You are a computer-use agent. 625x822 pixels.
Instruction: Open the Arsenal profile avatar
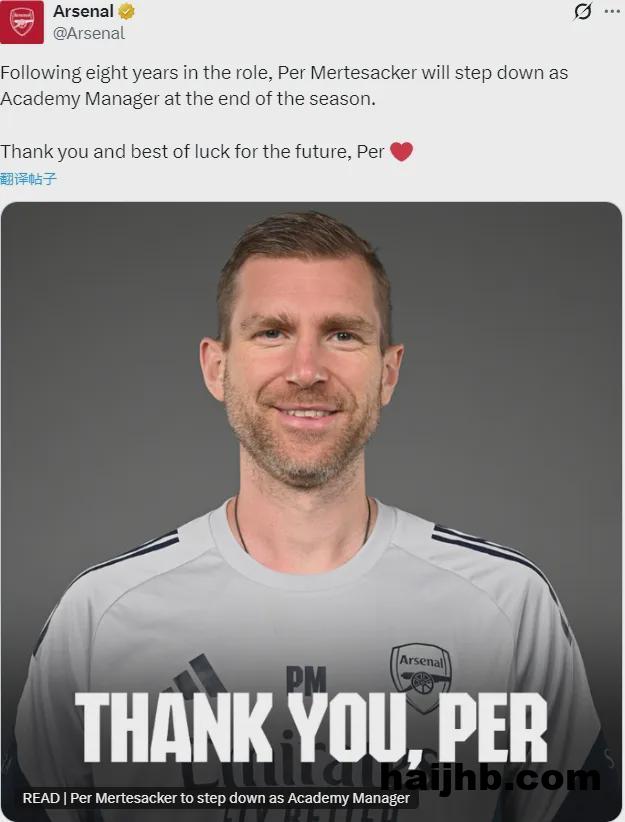pos(22,22)
